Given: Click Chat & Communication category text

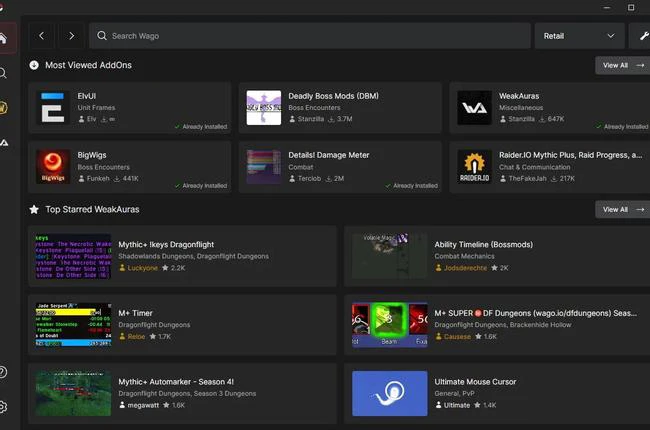Looking at the screenshot, I should coord(534,167).
